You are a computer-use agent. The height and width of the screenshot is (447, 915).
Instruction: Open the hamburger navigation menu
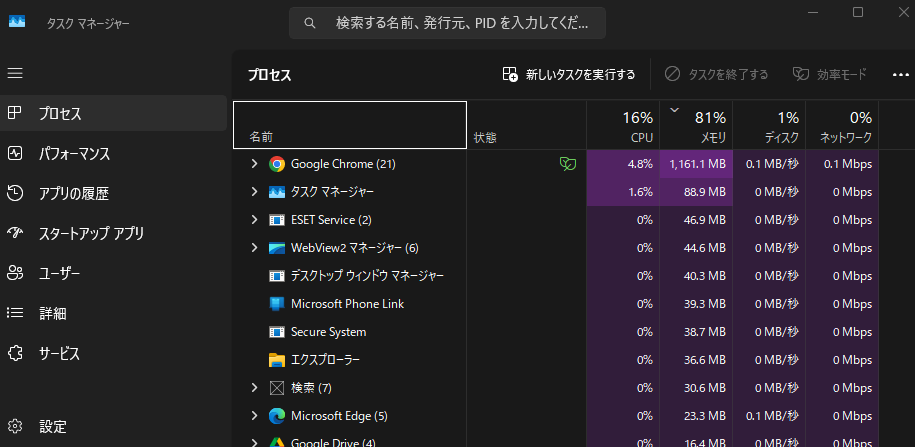[x=15, y=73]
